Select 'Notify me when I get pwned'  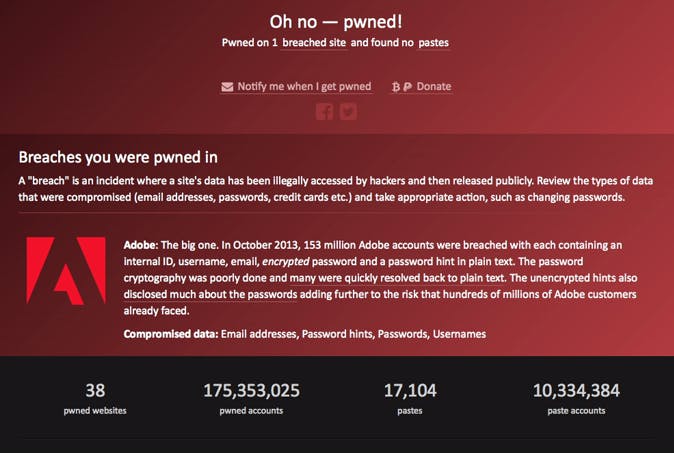point(304,87)
